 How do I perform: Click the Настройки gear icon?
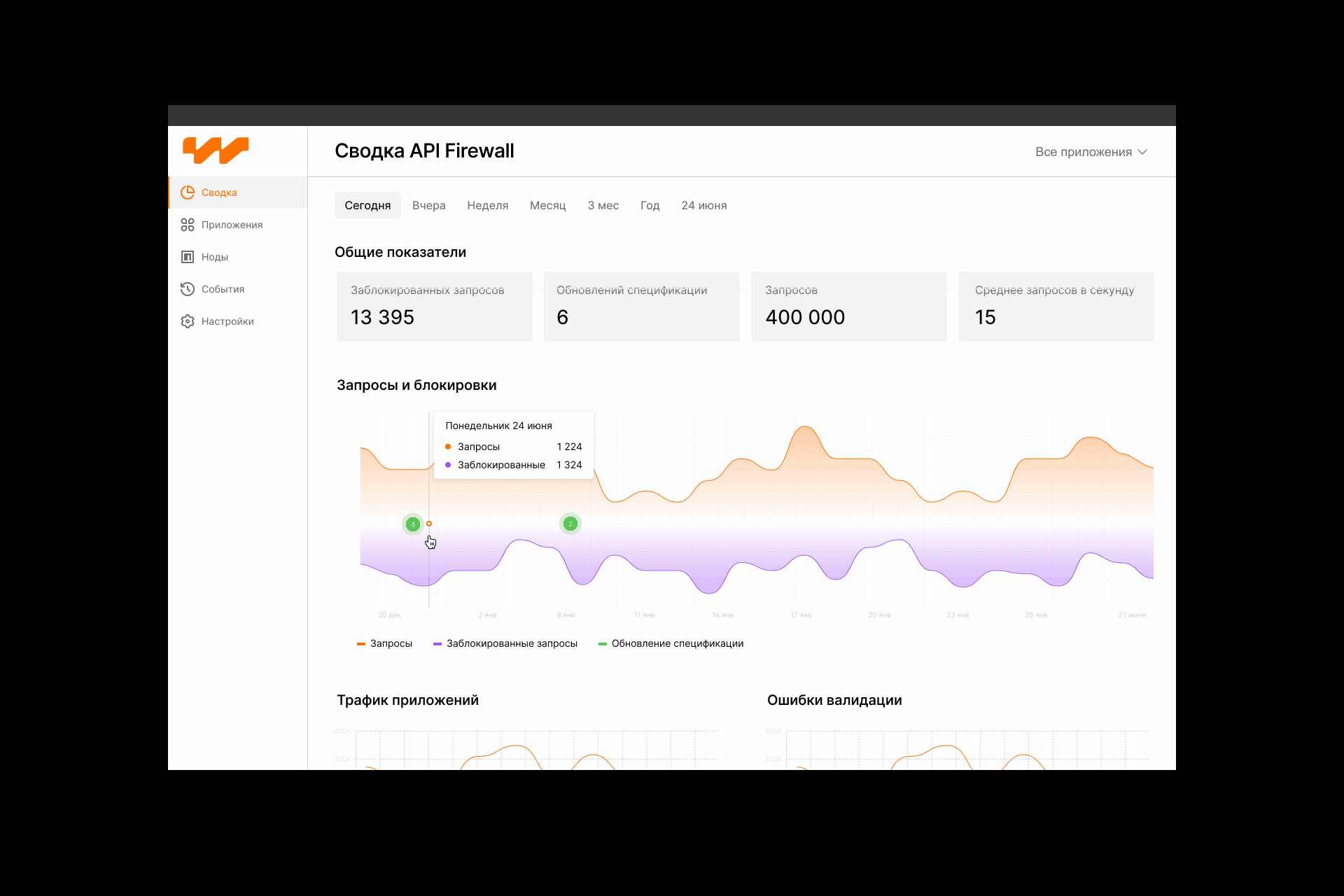188,321
